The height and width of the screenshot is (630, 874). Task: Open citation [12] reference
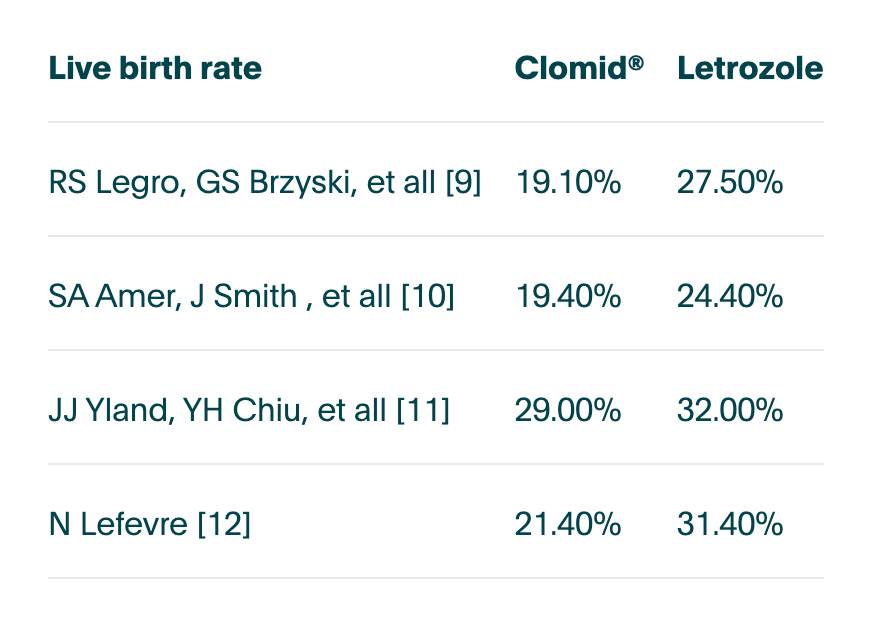click(x=224, y=524)
